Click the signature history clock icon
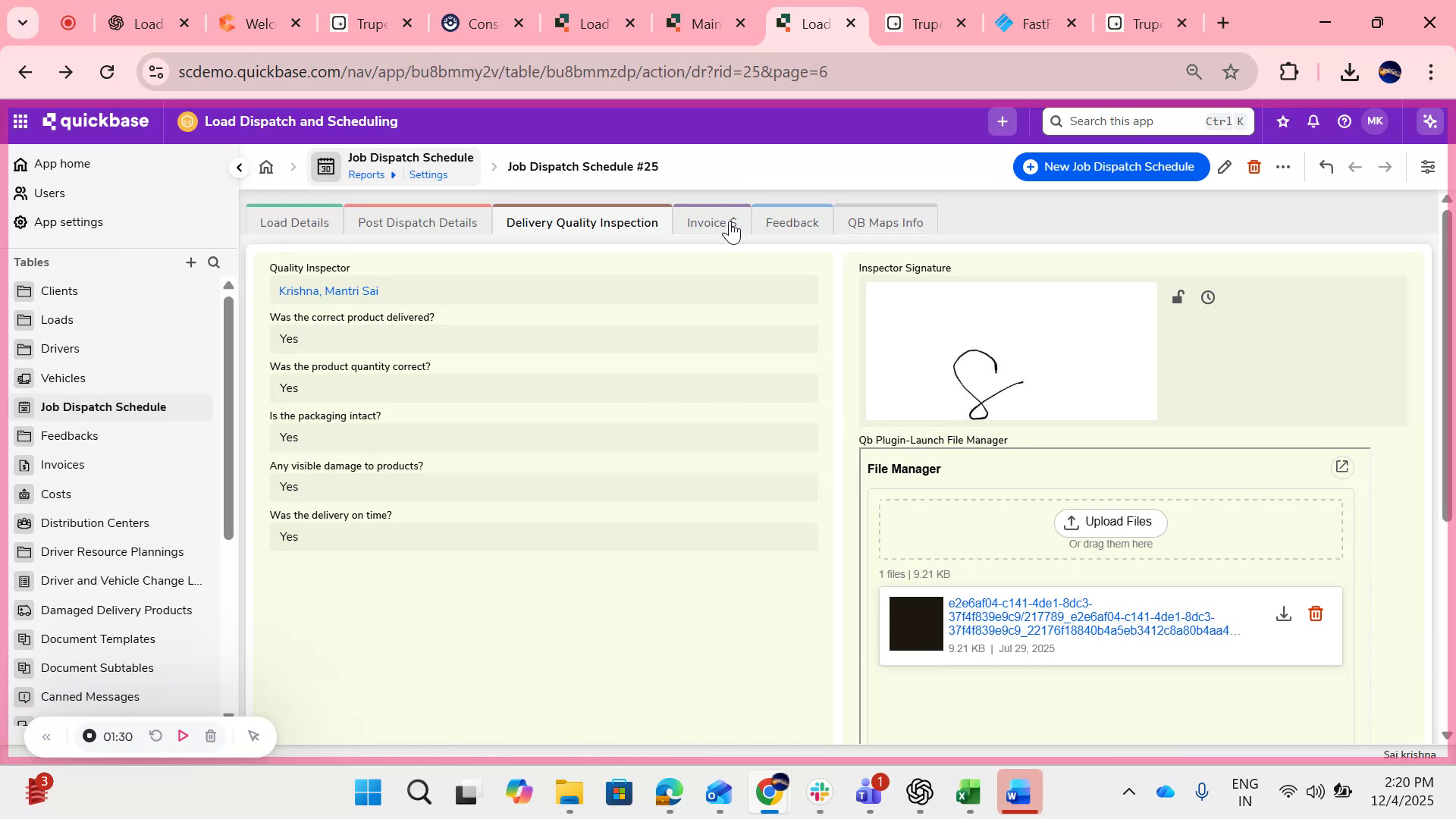This screenshot has width=1456, height=819. pos(1207,297)
